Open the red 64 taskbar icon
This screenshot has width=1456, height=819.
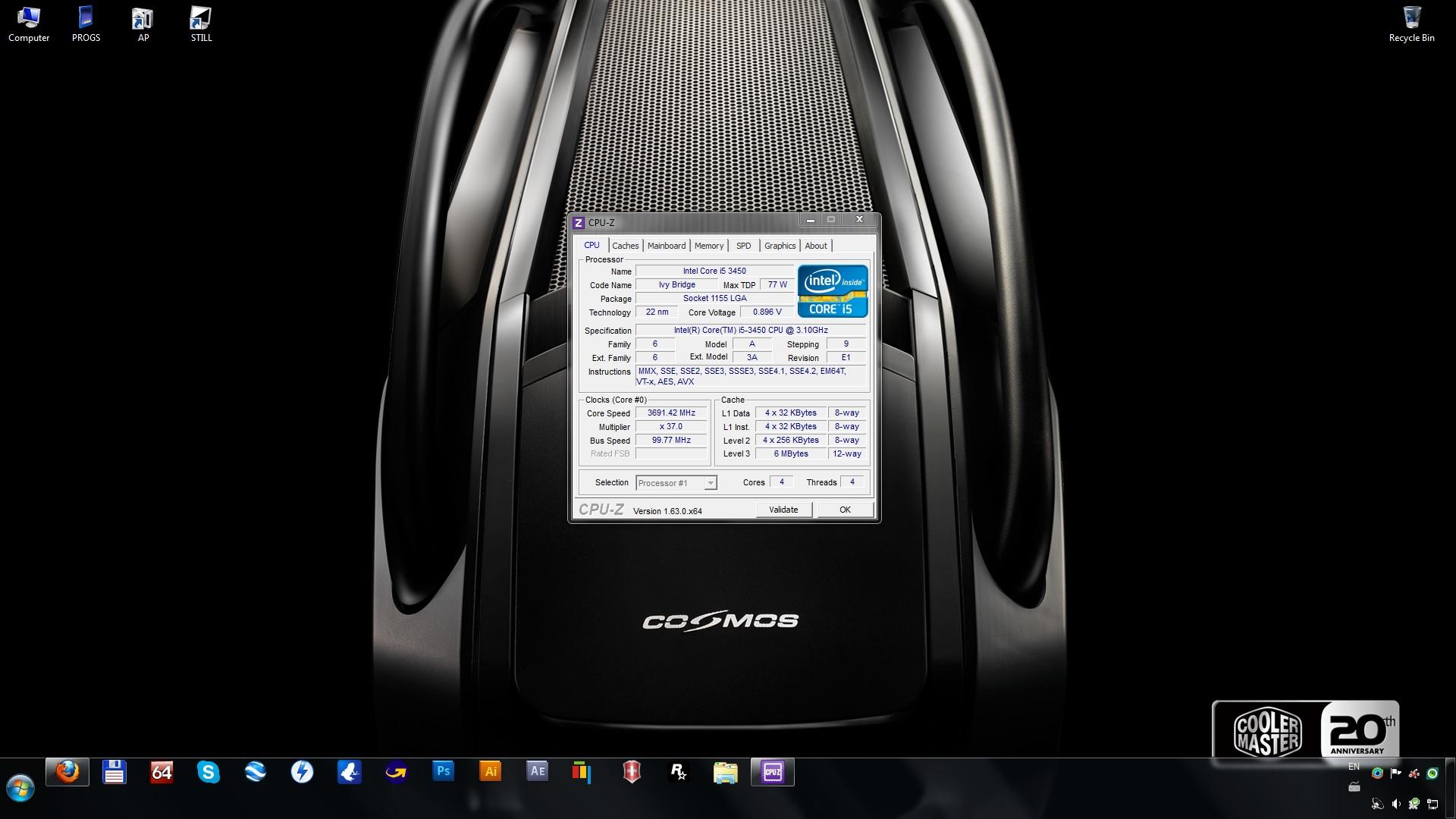coord(162,772)
